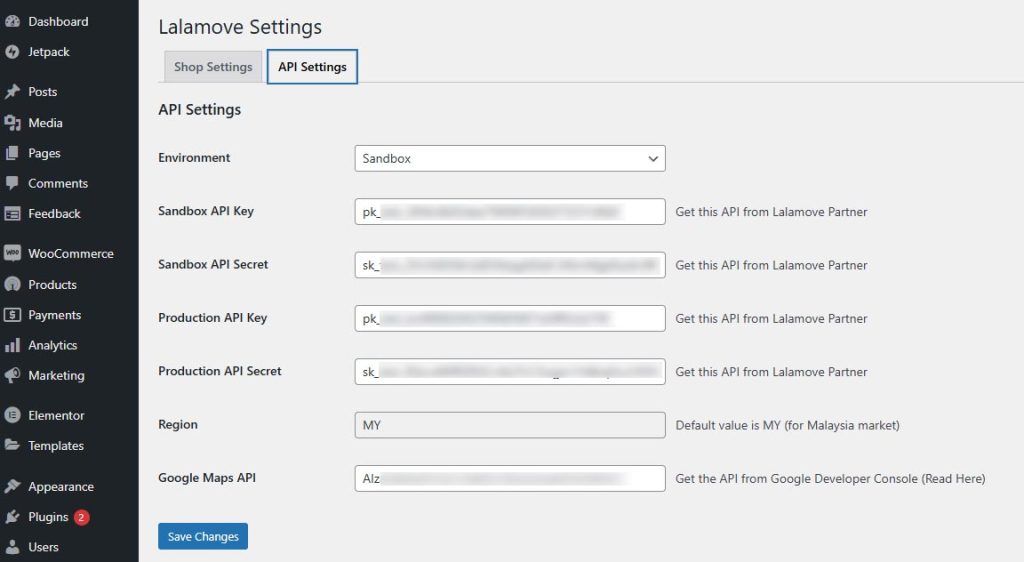Click the Plugins update count badge
This screenshot has width=1024, height=562.
tap(81, 517)
